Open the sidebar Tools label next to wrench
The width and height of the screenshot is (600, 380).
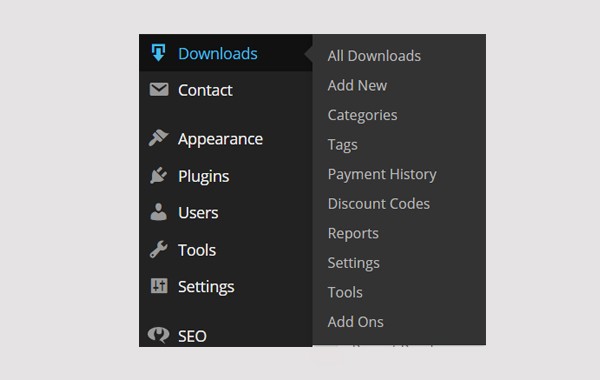[x=197, y=250]
